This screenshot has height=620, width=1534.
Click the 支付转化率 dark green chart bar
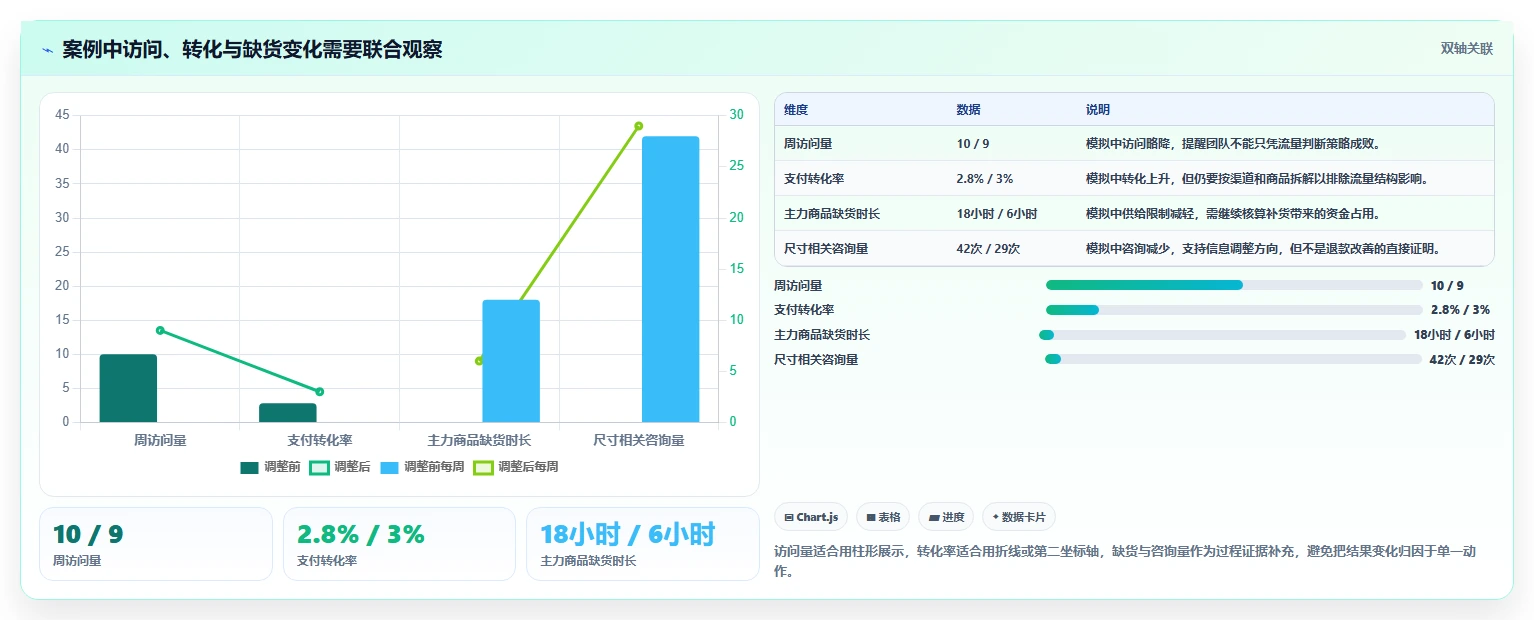coord(288,413)
